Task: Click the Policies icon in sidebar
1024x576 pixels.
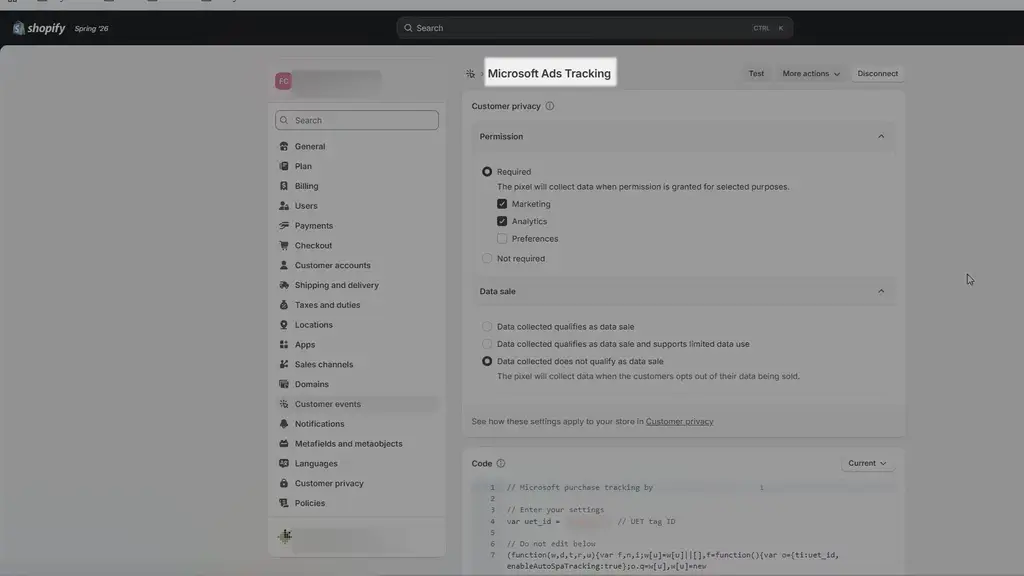Action: click(283, 503)
